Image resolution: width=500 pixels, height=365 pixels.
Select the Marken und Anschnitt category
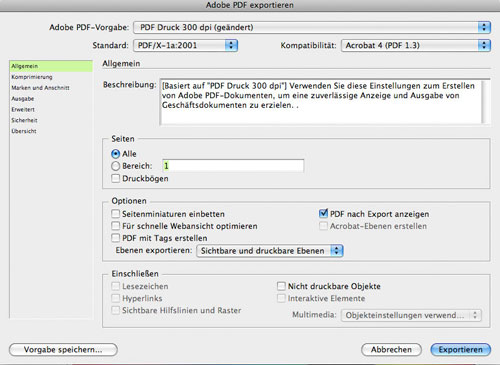(x=51, y=88)
